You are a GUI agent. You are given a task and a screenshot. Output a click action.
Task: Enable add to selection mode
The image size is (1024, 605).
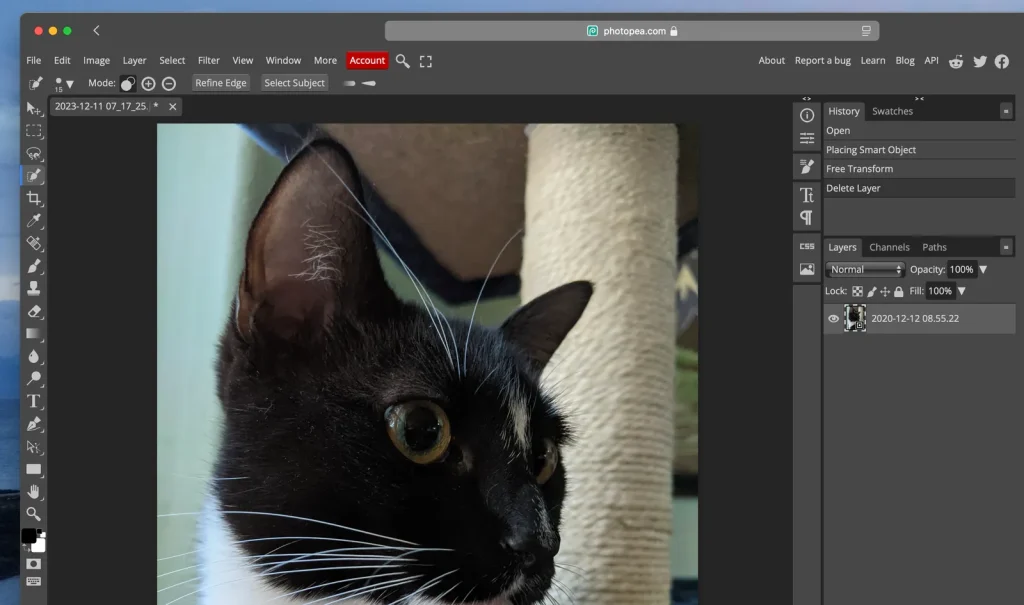148,83
